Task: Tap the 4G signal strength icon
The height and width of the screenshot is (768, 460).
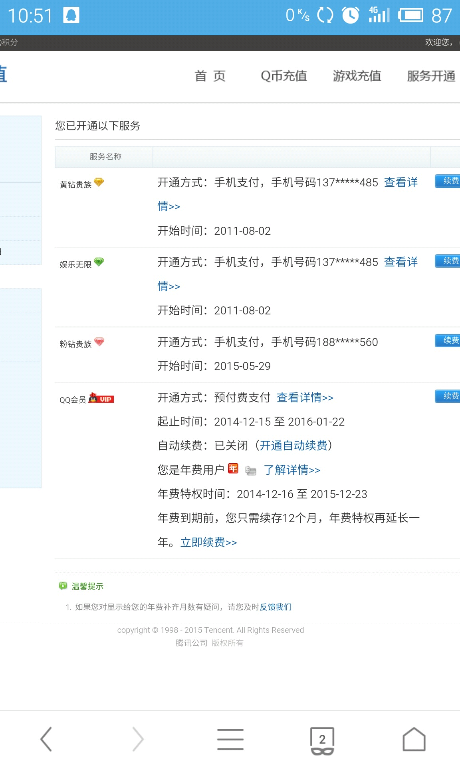Action: click(379, 15)
